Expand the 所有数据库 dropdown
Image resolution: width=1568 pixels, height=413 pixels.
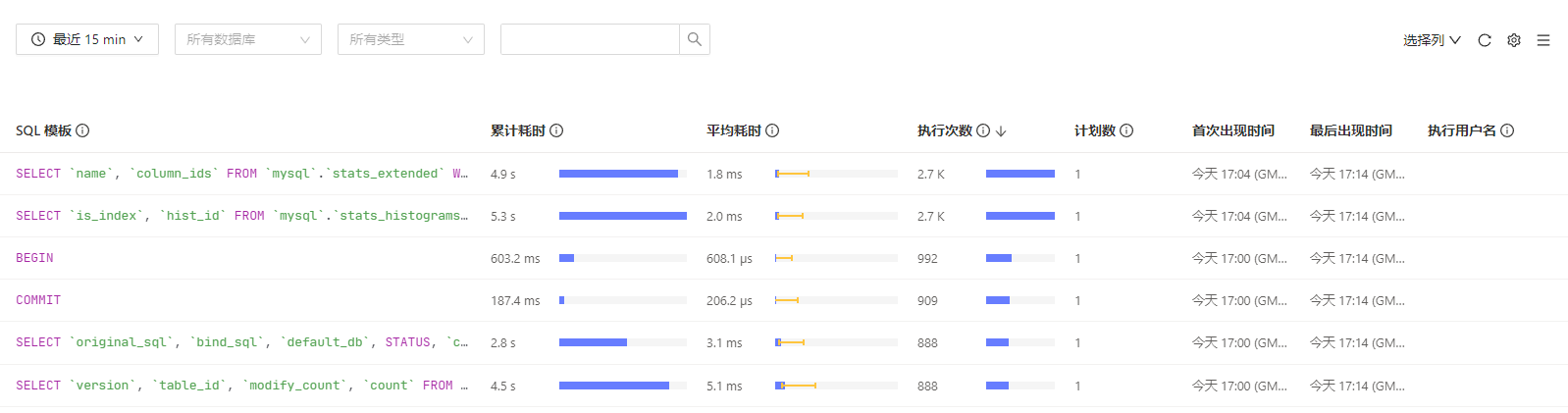point(247,39)
